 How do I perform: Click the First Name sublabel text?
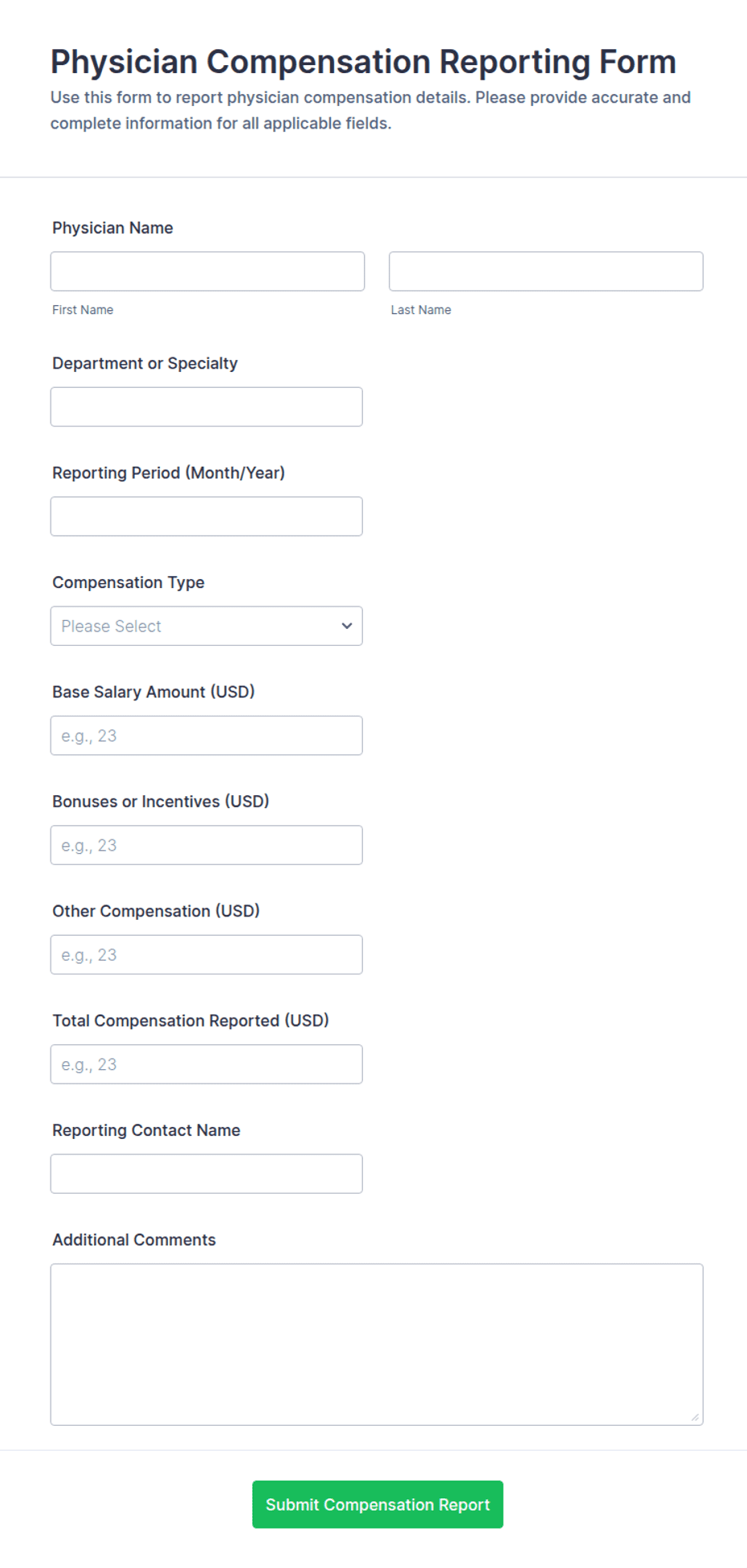83,310
